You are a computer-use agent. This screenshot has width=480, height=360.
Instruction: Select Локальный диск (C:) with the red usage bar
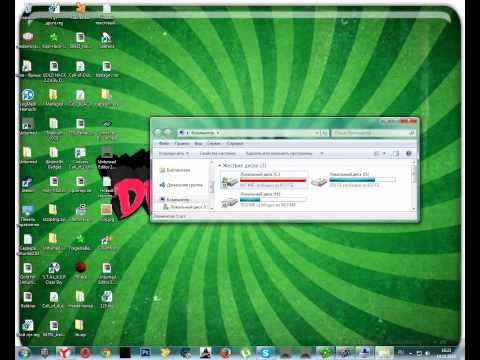point(263,180)
